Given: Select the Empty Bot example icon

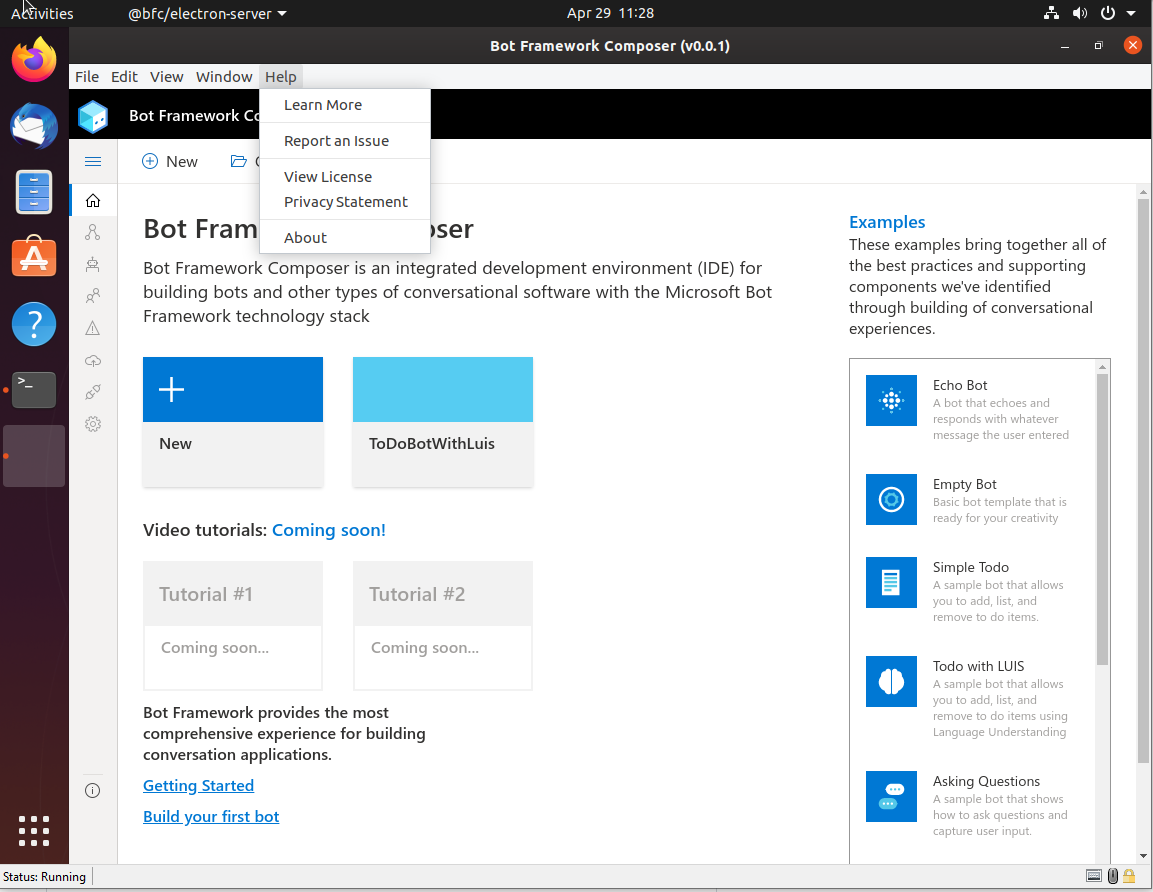Looking at the screenshot, I should coord(891,499).
